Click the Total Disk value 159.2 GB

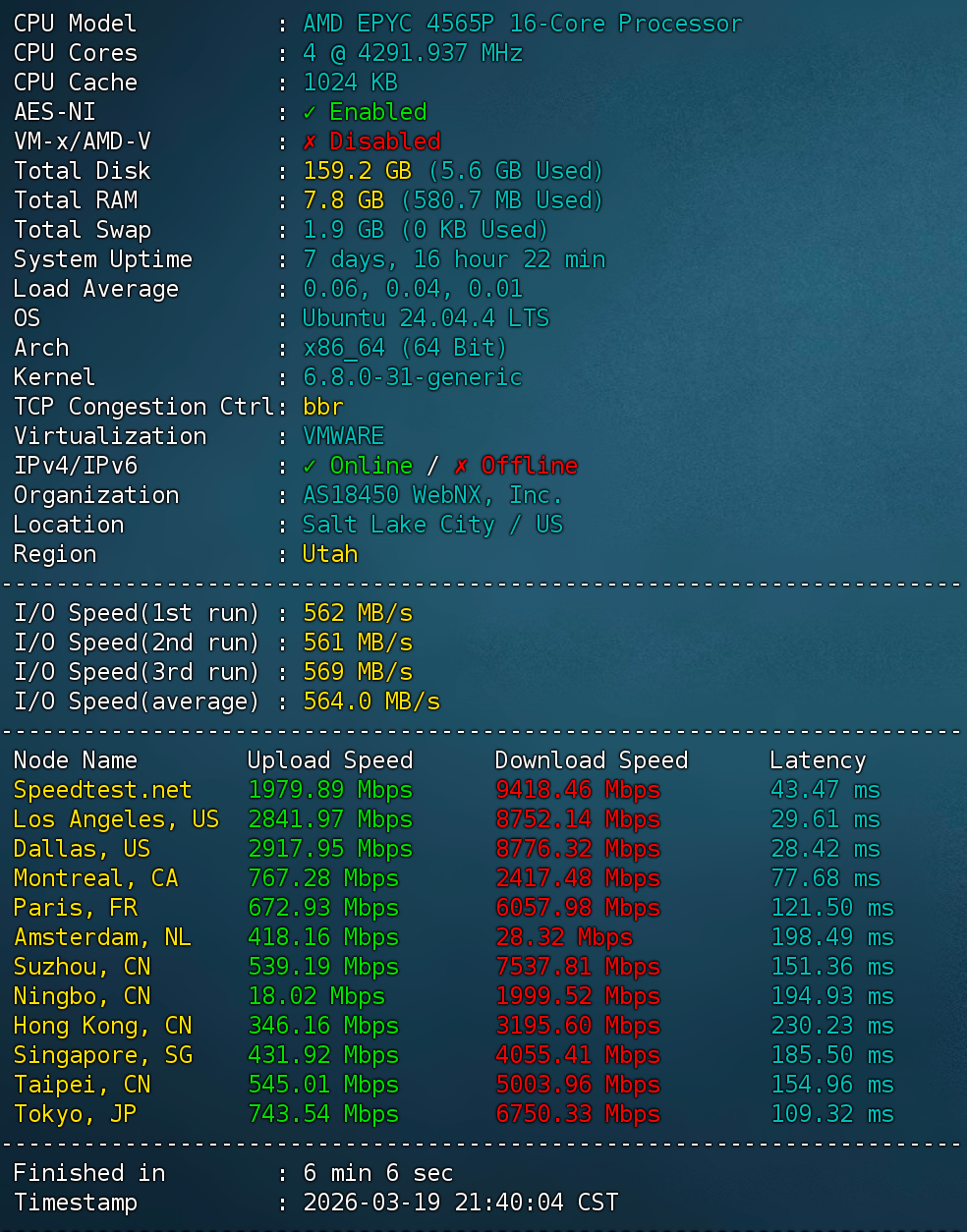pyautogui.click(x=357, y=171)
